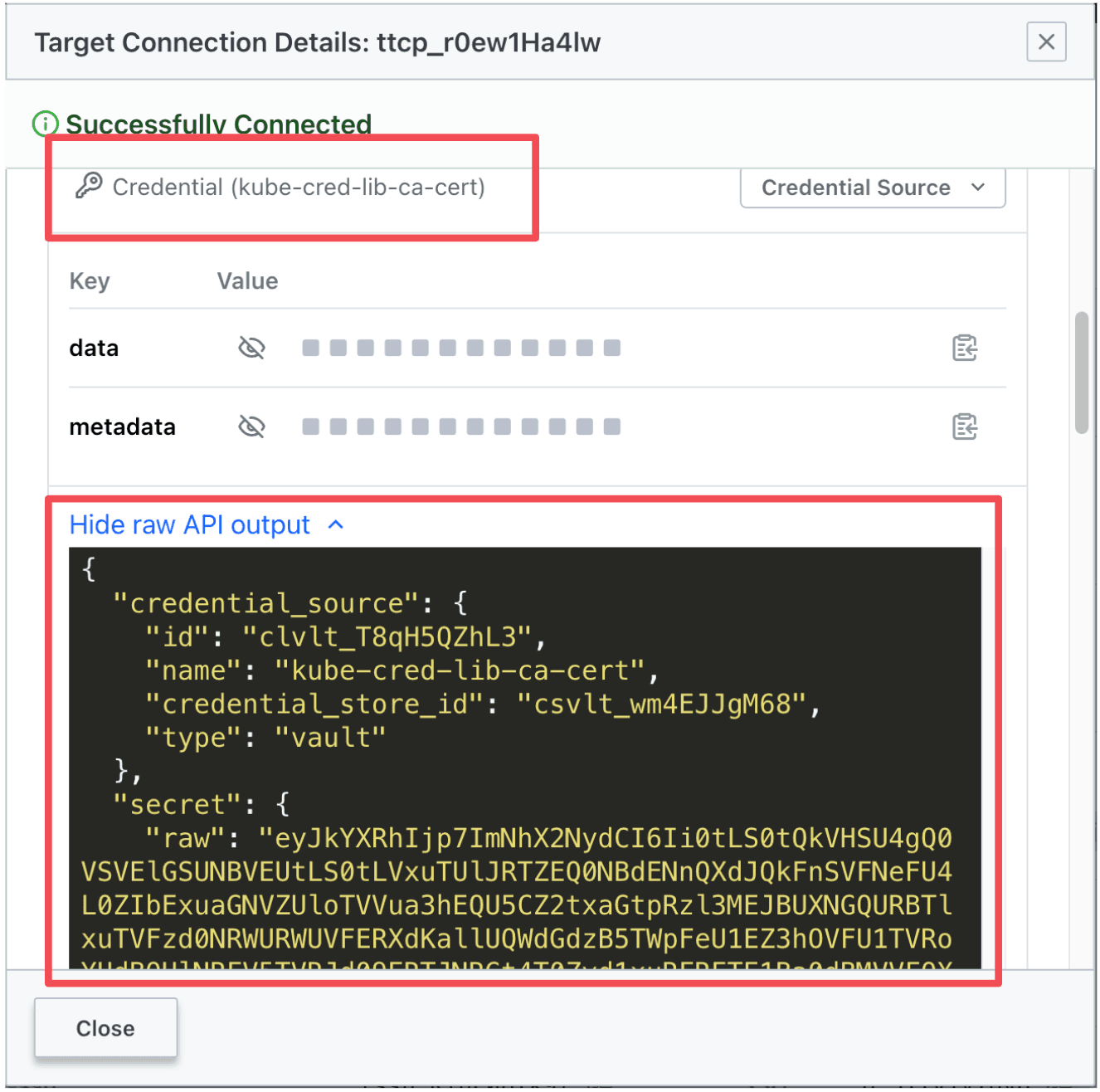Screen dimensions: 1100x1092
Task: Click the masked dots in the data row
Action: pos(461,349)
